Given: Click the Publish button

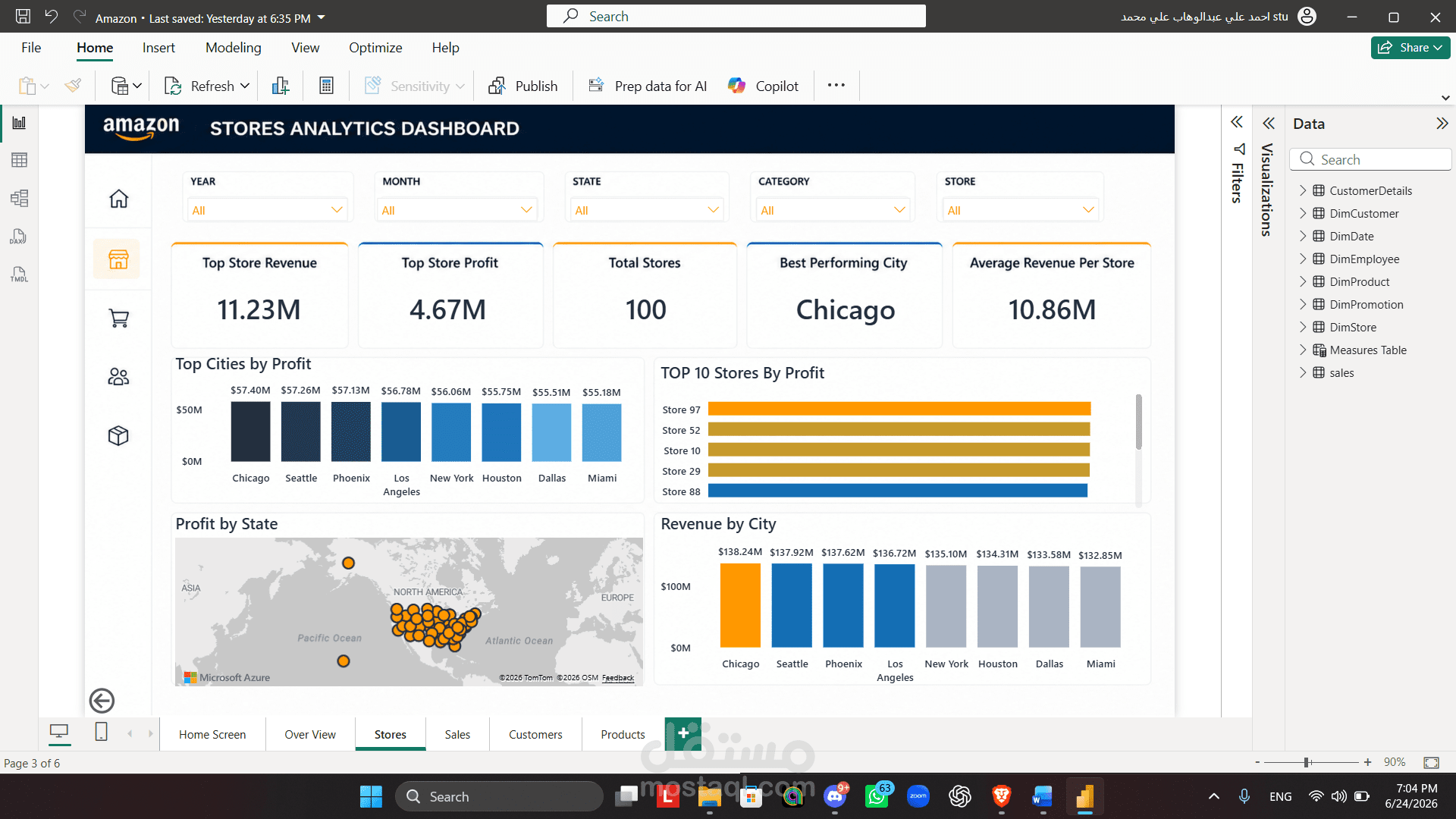Looking at the screenshot, I should point(522,86).
